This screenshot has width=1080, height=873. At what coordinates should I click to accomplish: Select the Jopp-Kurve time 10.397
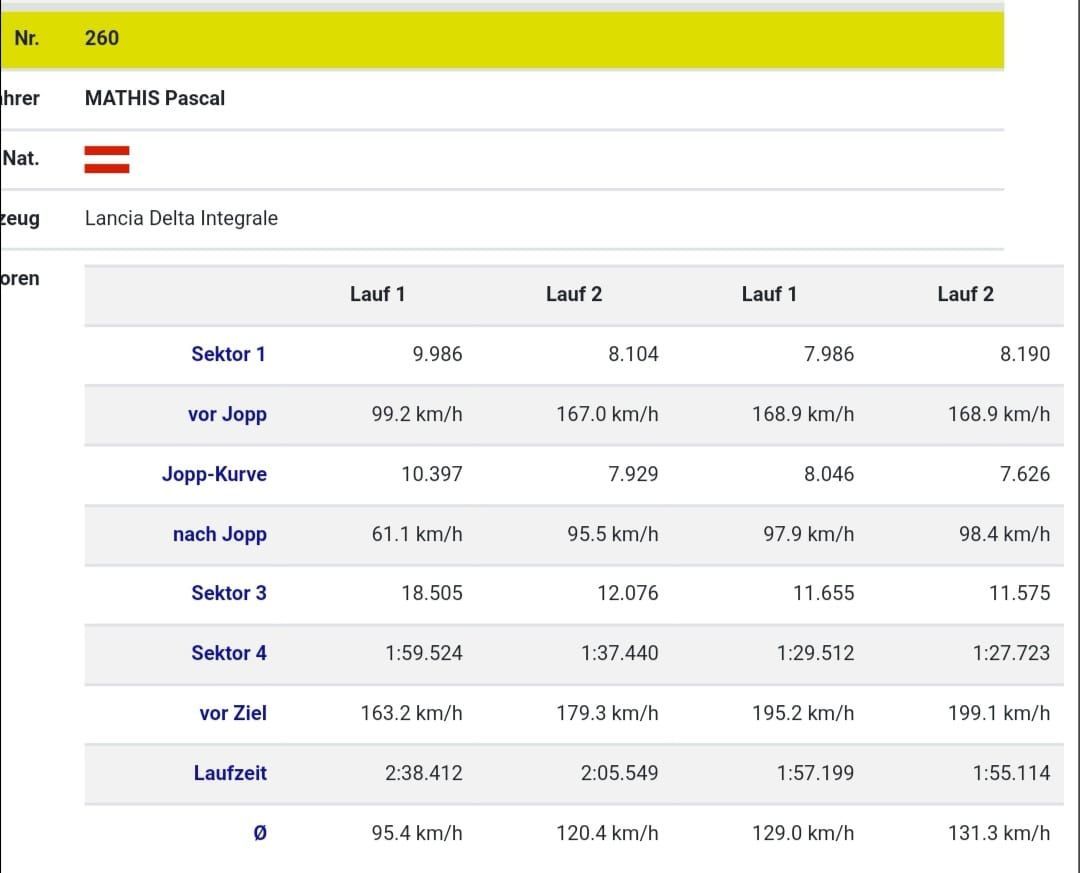pyautogui.click(x=432, y=474)
